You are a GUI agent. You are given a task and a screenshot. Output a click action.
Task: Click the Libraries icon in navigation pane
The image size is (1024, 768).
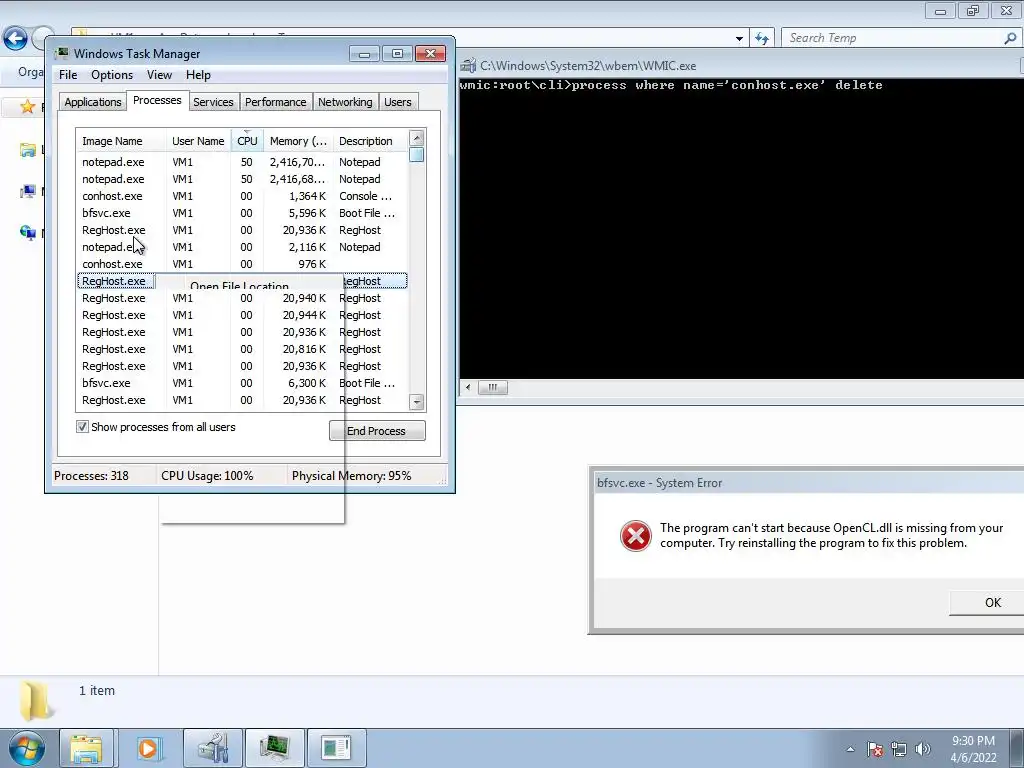pyautogui.click(x=27, y=150)
